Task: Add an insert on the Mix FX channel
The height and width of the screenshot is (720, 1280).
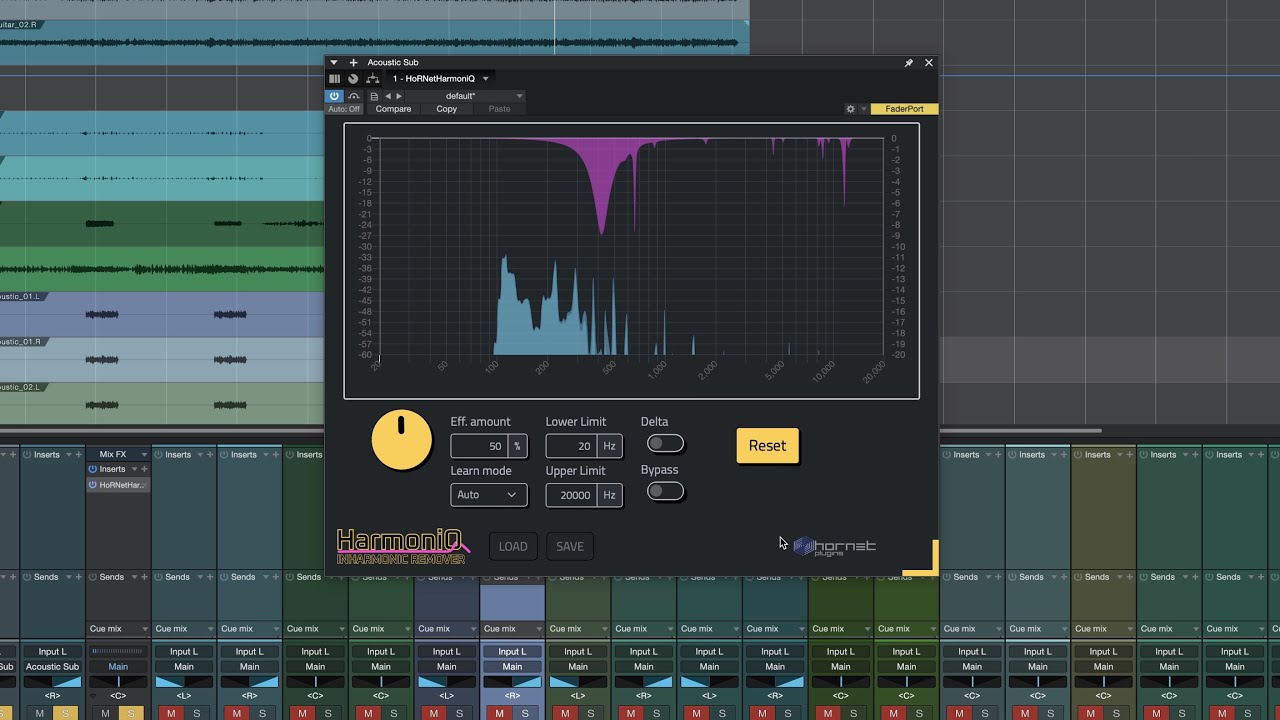Action: click(x=144, y=469)
